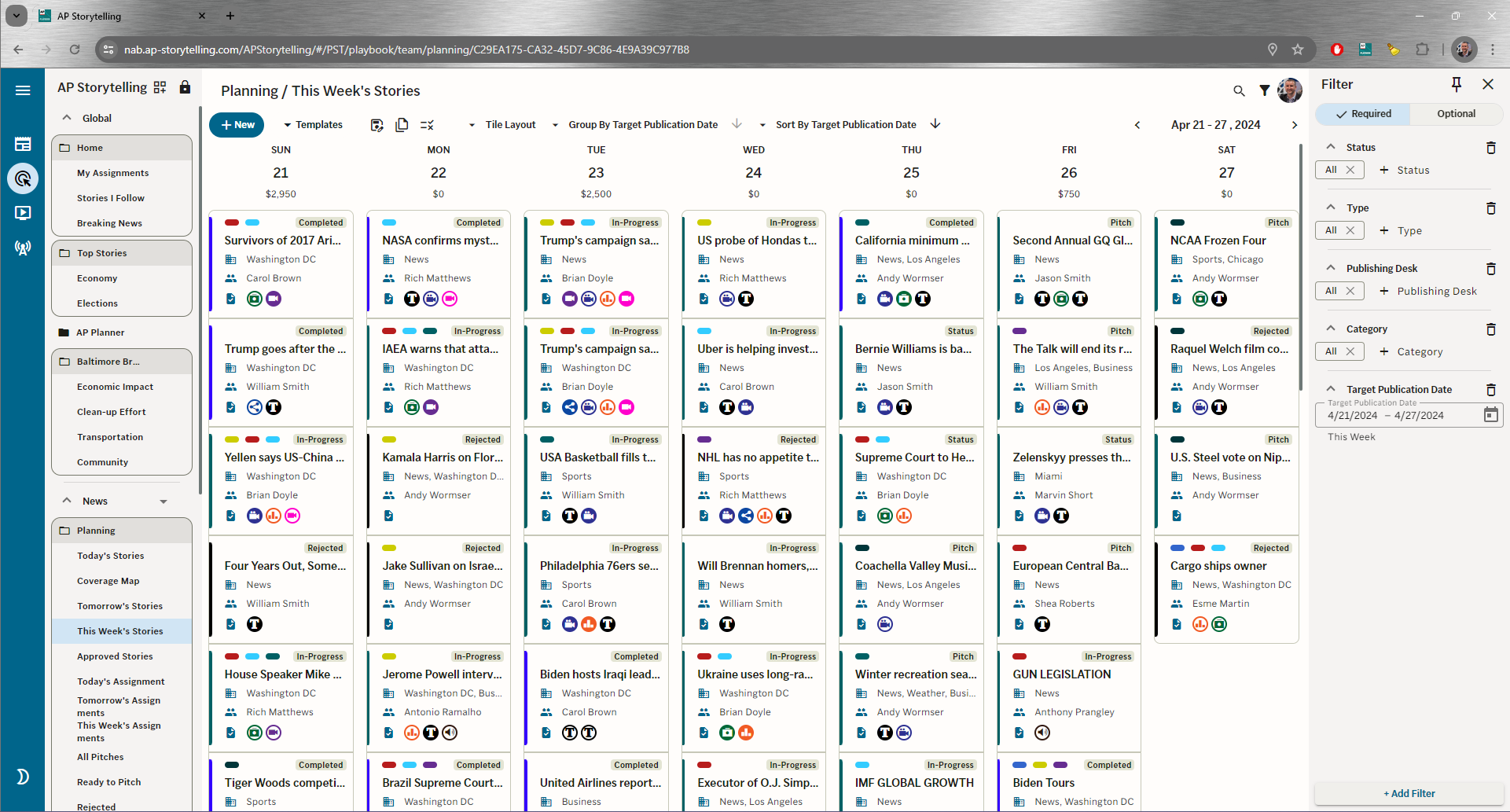Click the duplicate/copy icon next to Templates
The image size is (1510, 812).
402,124
